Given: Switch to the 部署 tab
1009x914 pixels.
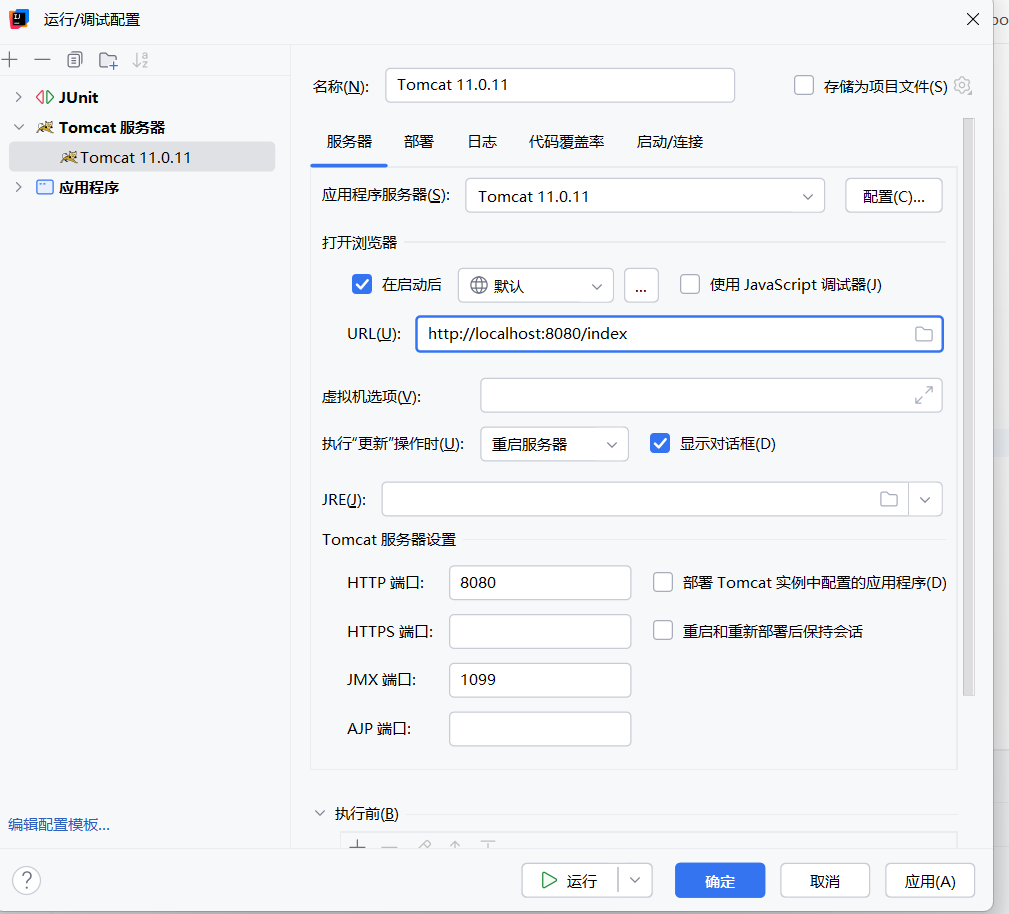Looking at the screenshot, I should click(x=419, y=142).
